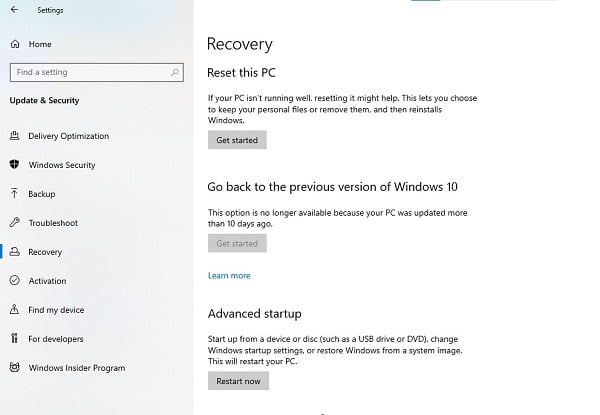Click the back arrow icon
The height and width of the screenshot is (415, 600).
[13, 10]
